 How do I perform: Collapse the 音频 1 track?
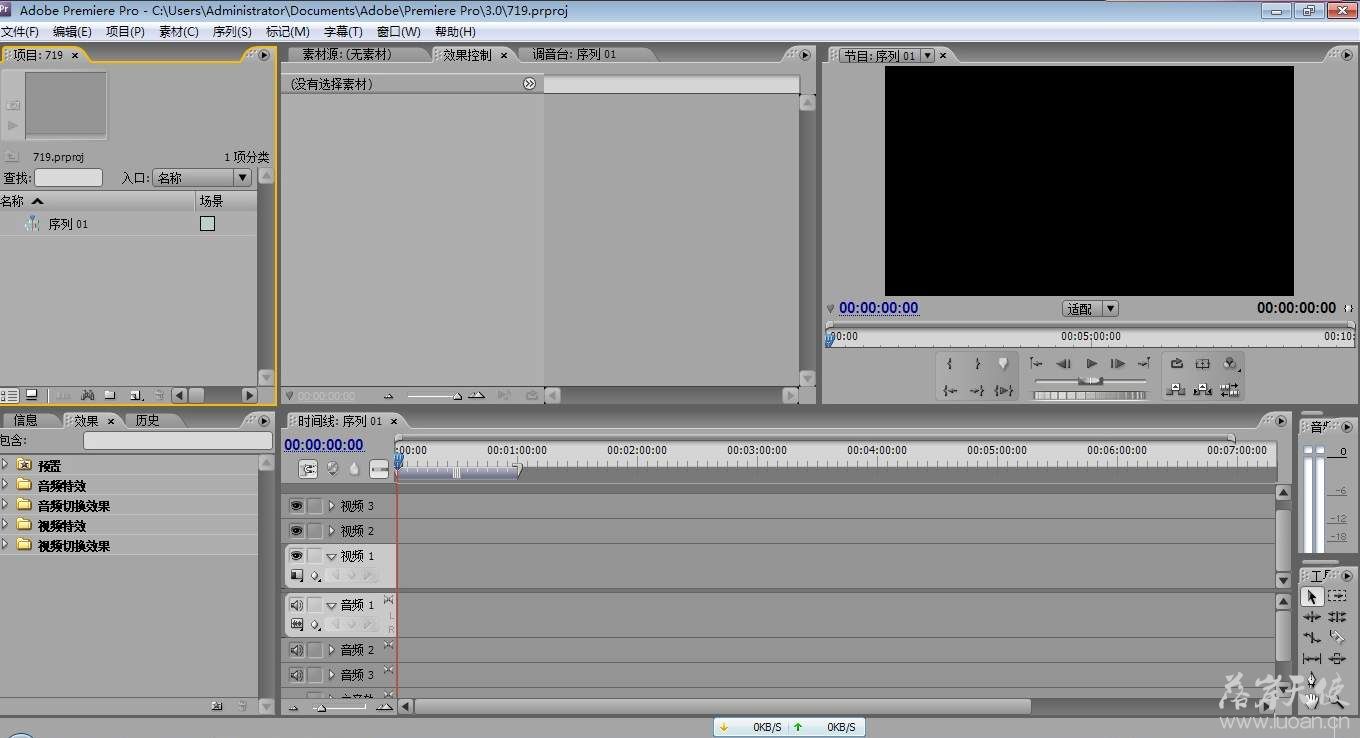click(332, 605)
